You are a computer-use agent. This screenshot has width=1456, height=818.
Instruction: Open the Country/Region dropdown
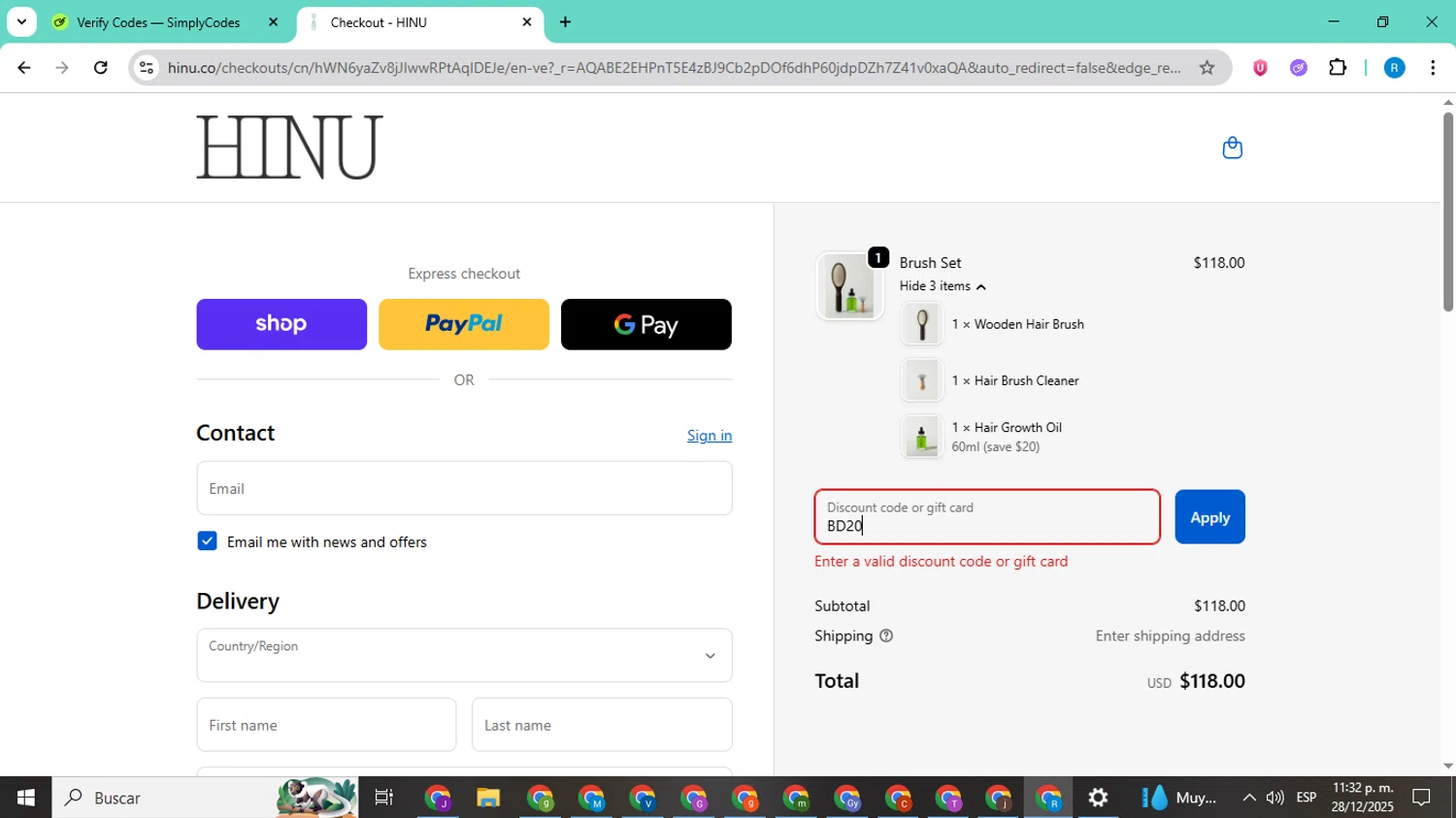[464, 655]
